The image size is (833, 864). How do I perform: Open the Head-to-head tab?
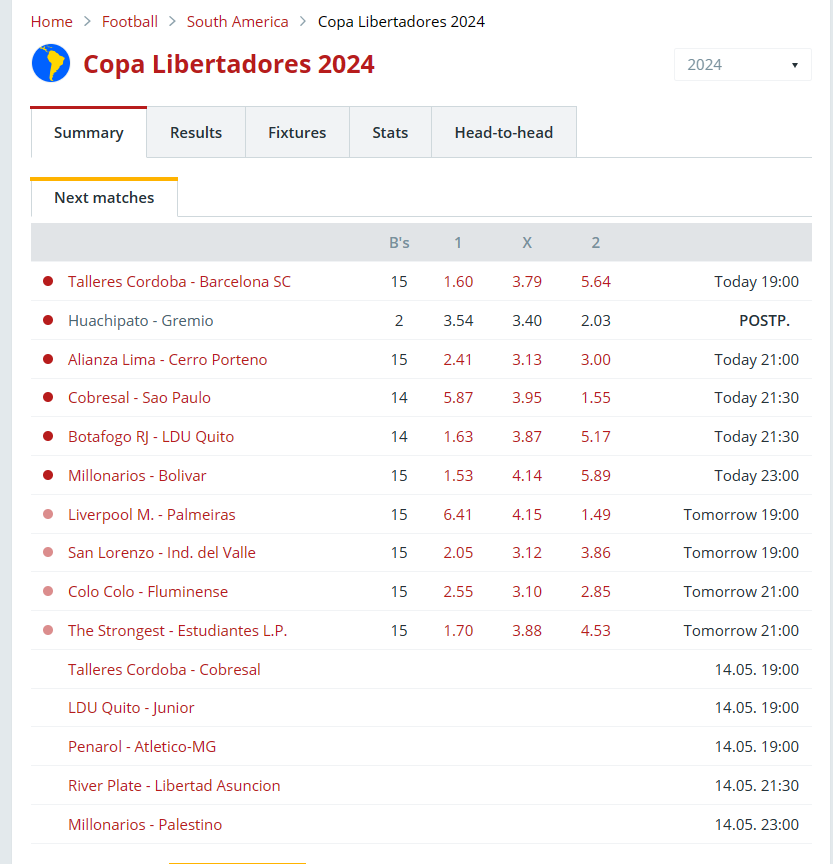point(504,132)
